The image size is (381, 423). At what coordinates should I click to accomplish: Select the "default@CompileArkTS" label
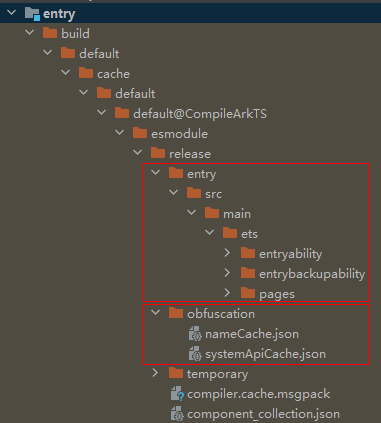[200, 114]
